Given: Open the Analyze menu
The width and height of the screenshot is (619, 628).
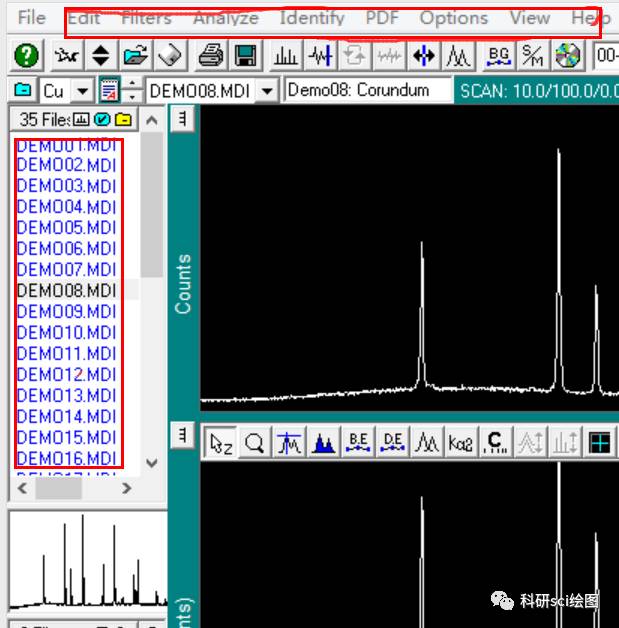Looking at the screenshot, I should click(x=225, y=18).
